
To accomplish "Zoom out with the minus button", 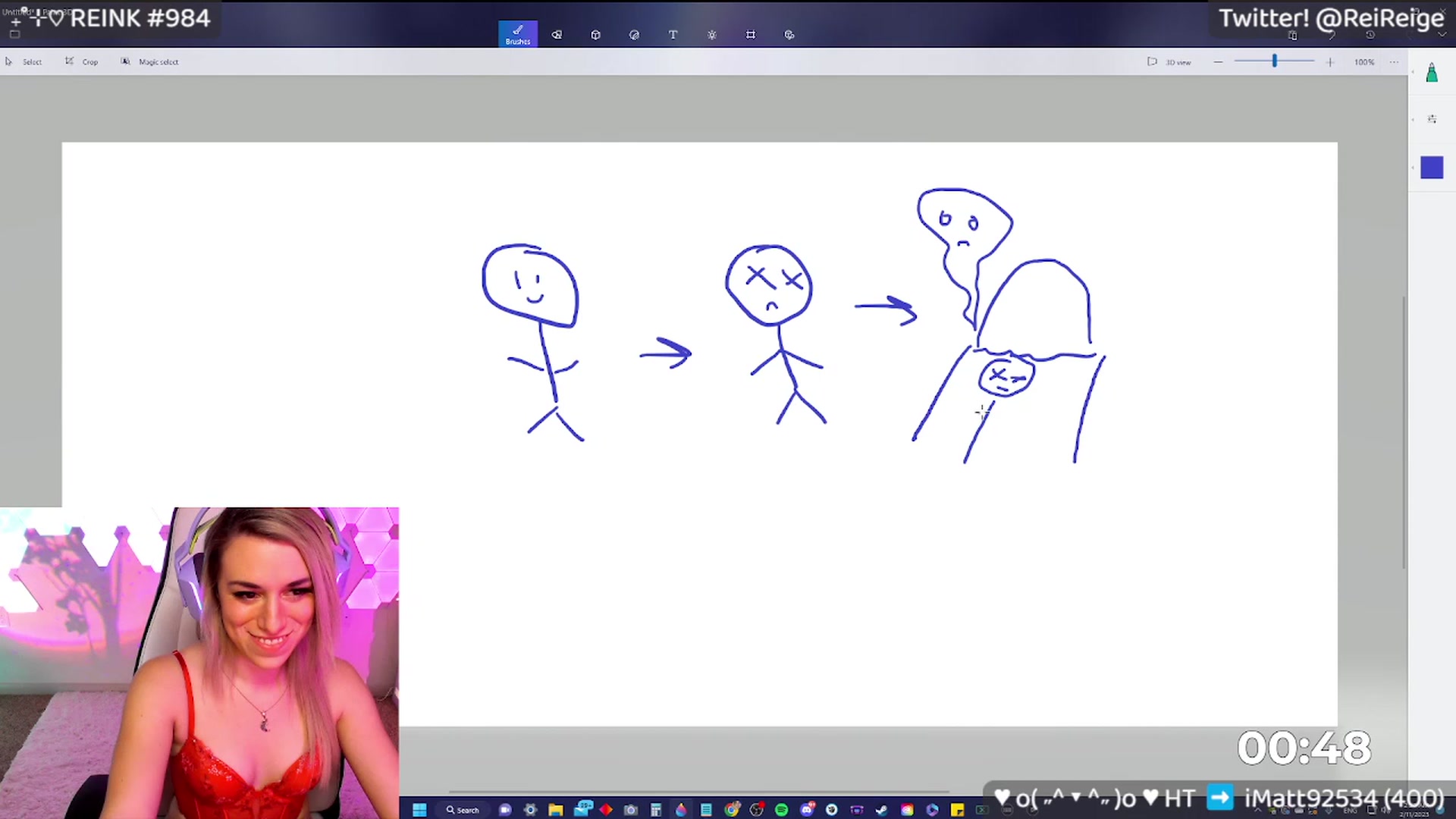I will click(x=1218, y=61).
